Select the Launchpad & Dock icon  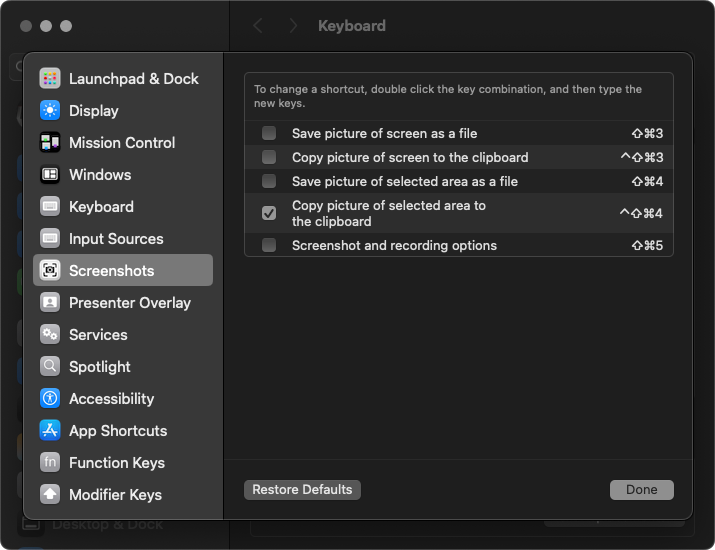pos(50,78)
